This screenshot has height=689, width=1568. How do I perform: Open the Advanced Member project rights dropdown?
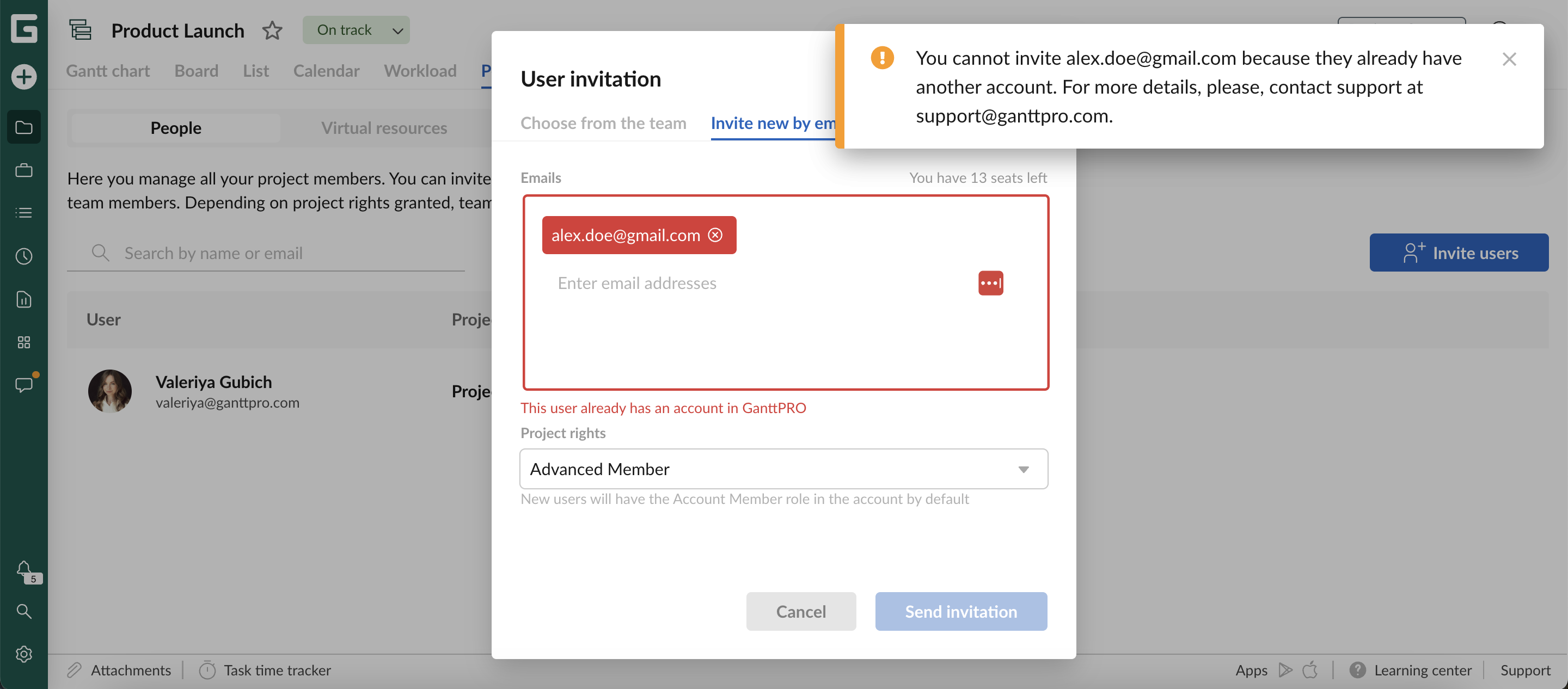[783, 469]
